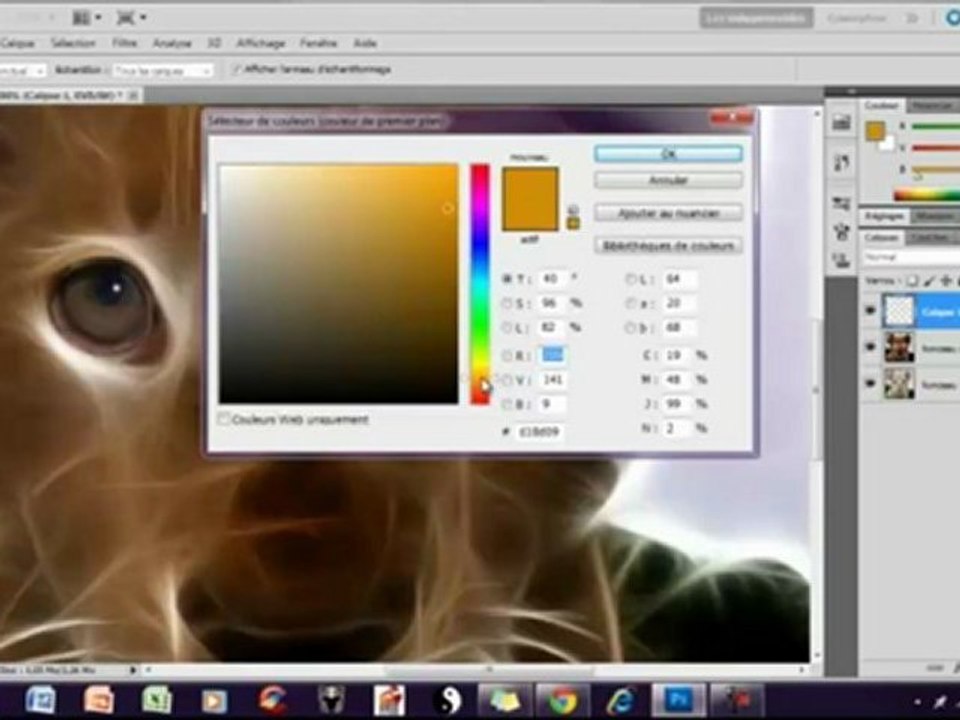
Task: Select the Lab b radio button
Action: click(630, 328)
